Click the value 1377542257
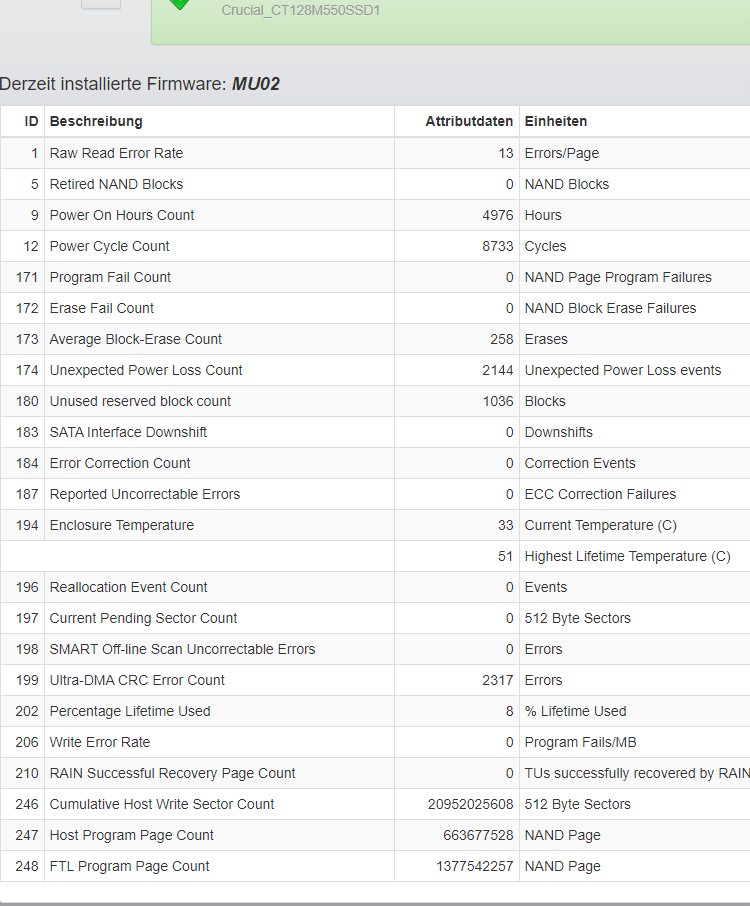Screen dimensions: 750x906 474,867
